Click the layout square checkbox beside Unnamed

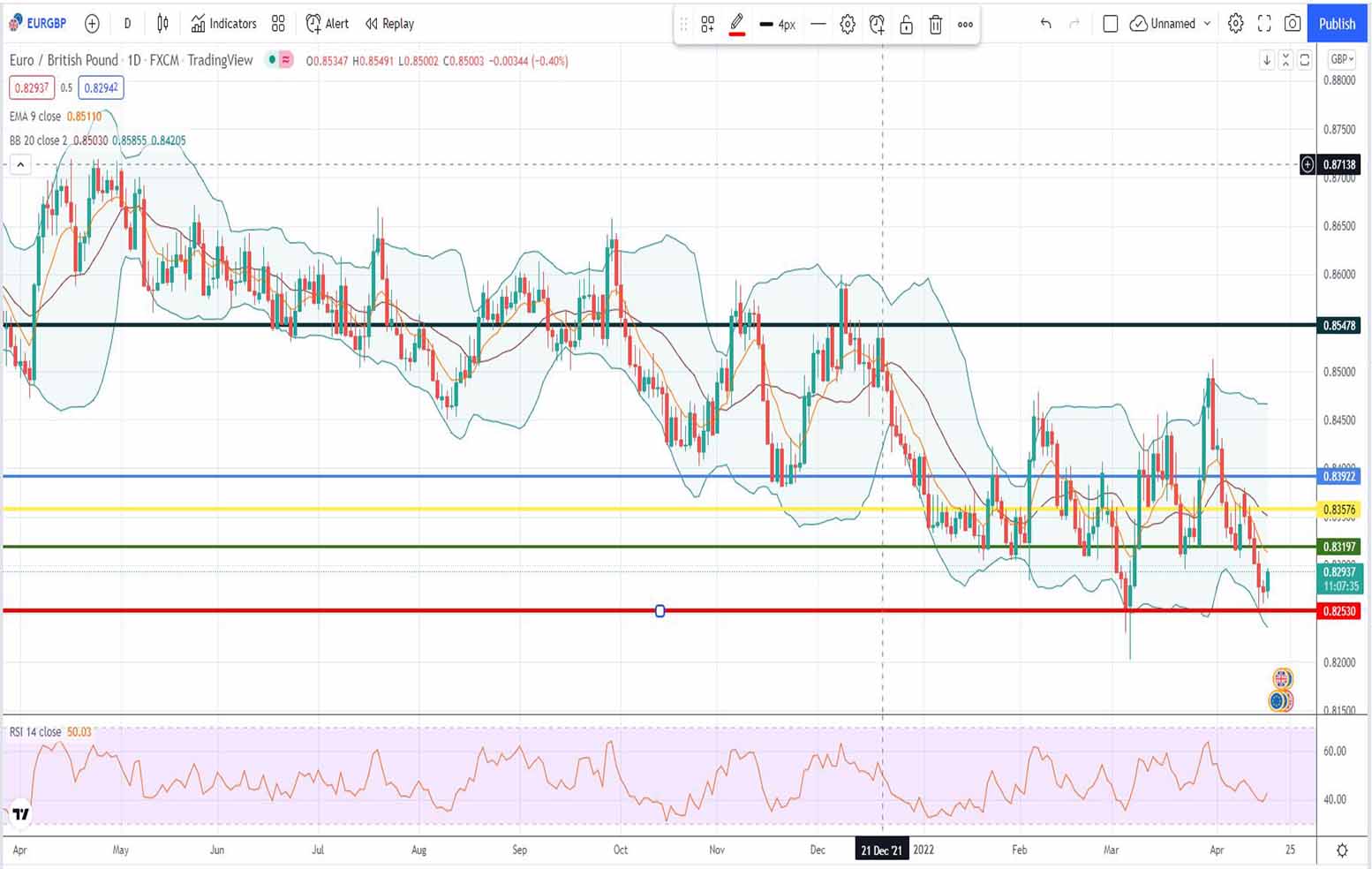point(1111,24)
